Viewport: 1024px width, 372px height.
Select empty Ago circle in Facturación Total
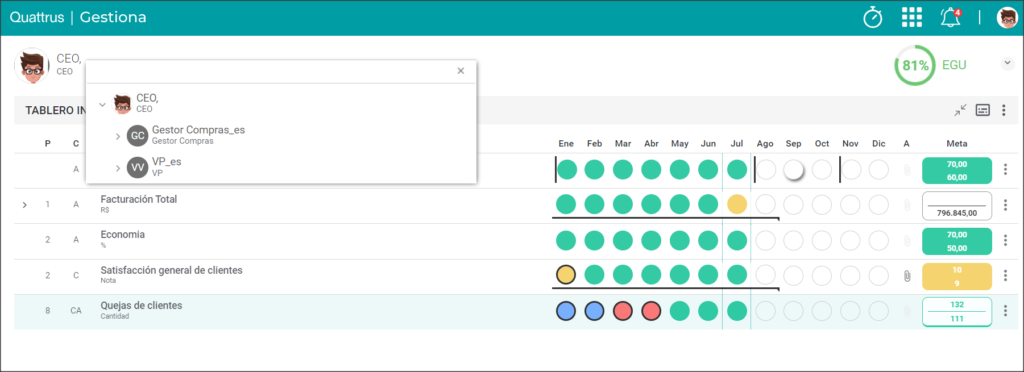[x=765, y=204]
